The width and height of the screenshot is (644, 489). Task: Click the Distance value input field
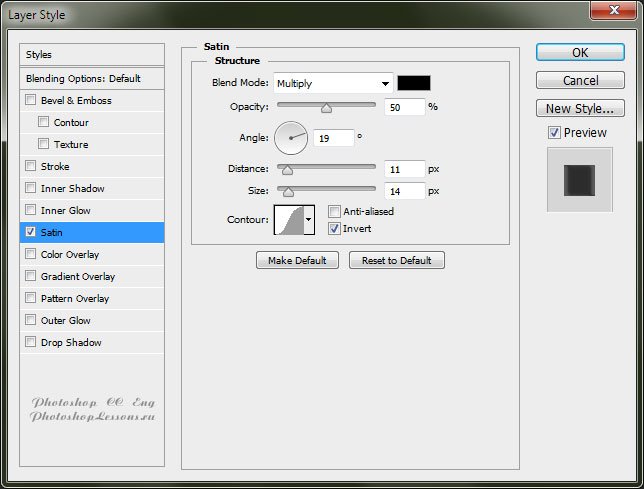[x=404, y=169]
